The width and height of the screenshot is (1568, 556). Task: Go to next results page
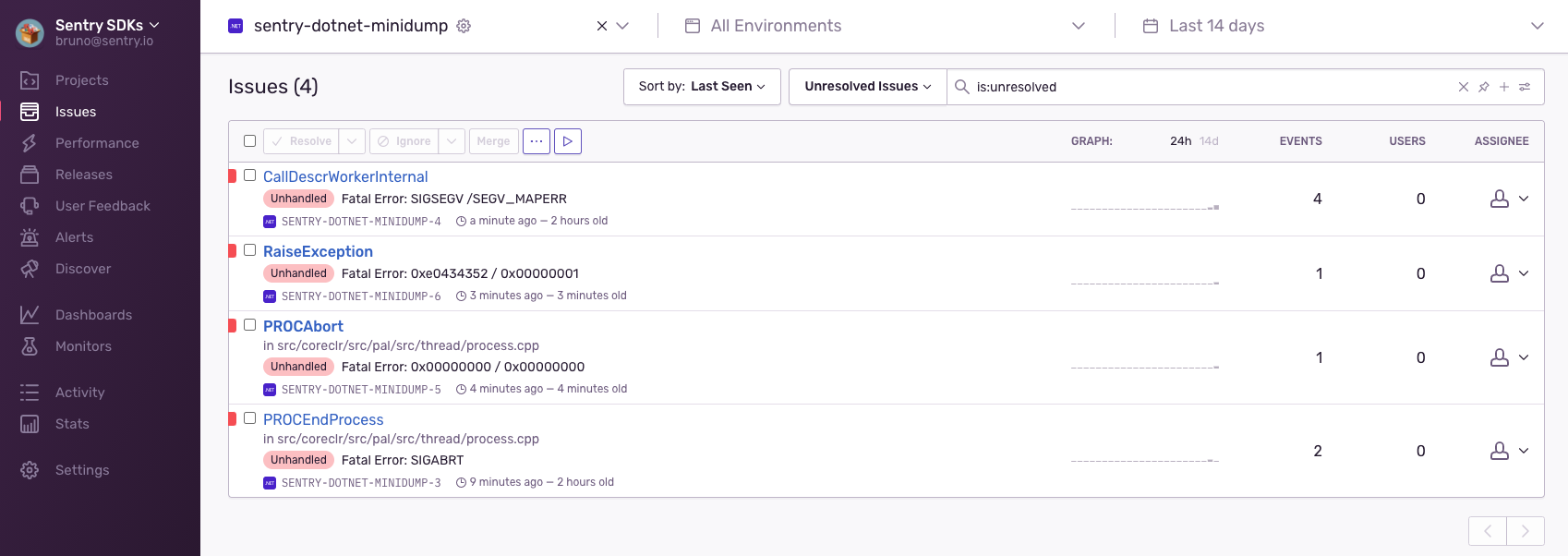[x=1526, y=531]
